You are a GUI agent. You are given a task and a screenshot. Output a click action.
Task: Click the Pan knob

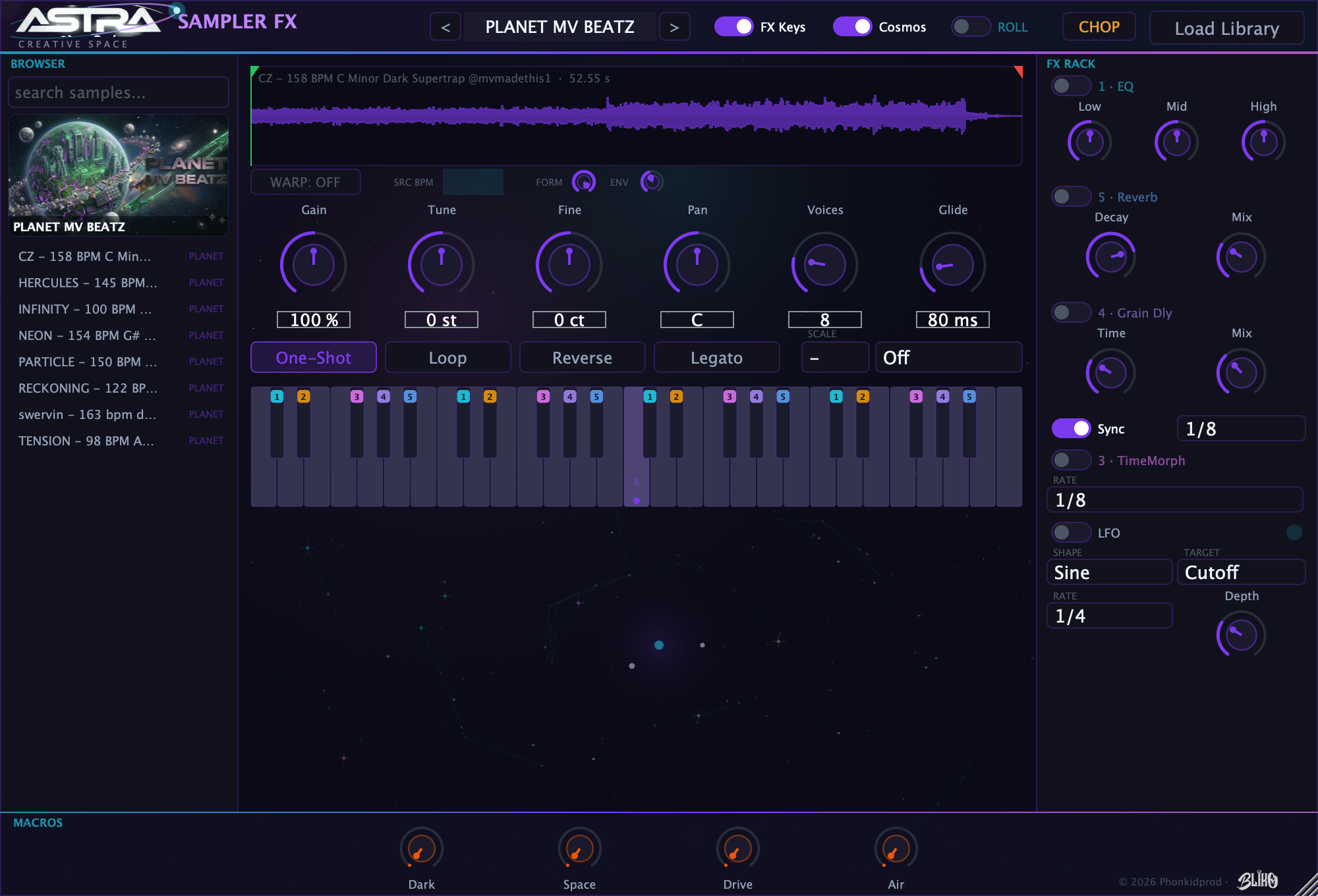(697, 264)
